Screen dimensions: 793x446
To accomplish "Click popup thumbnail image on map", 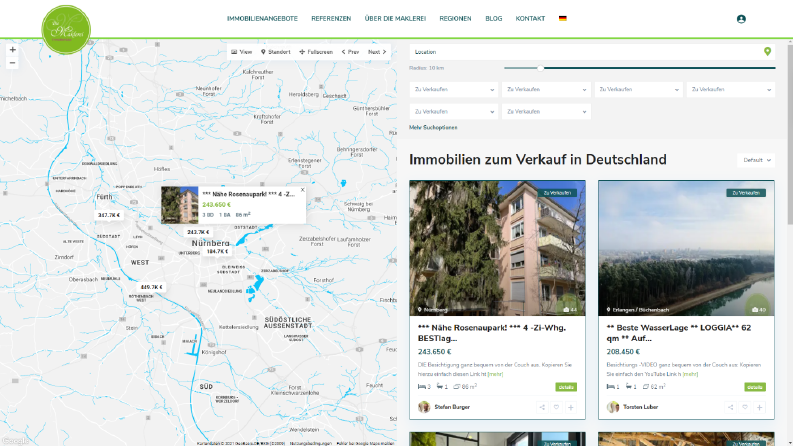I will 180,205.
